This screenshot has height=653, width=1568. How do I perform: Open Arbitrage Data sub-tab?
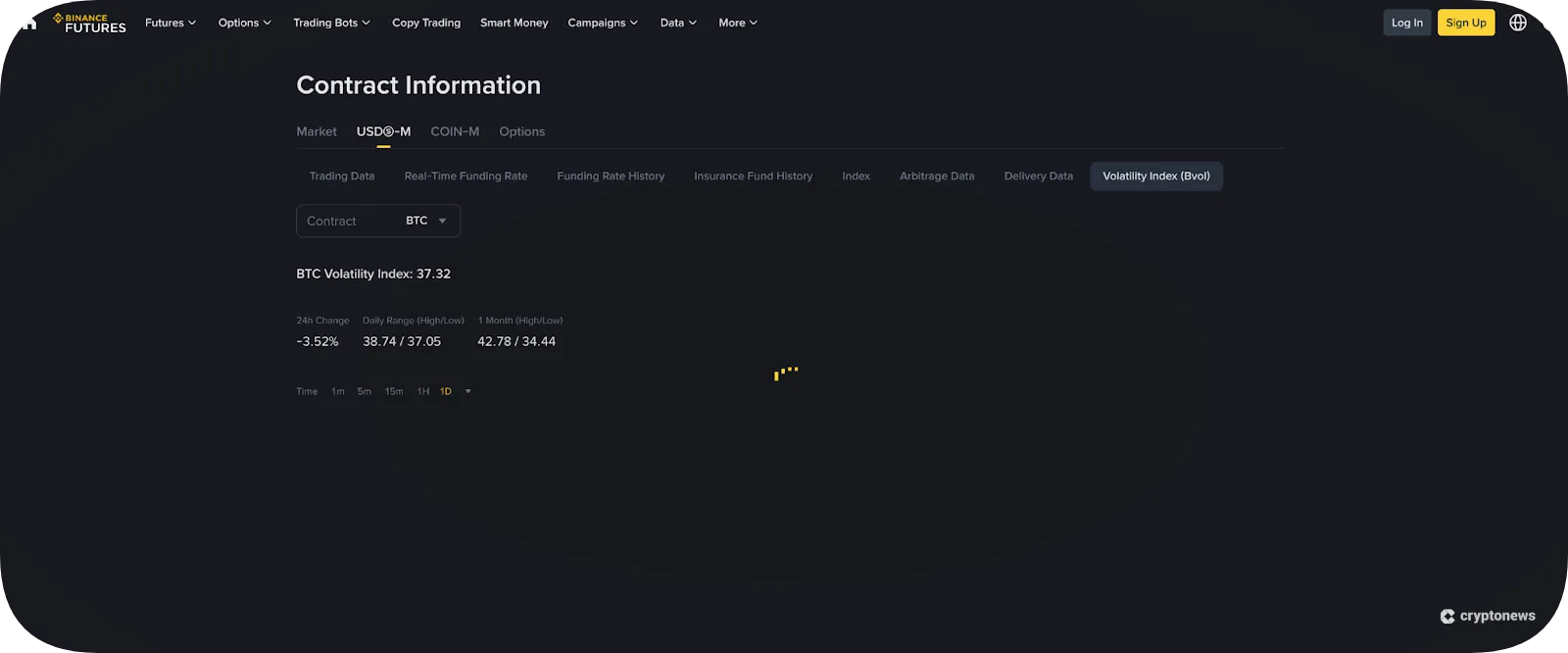937,176
